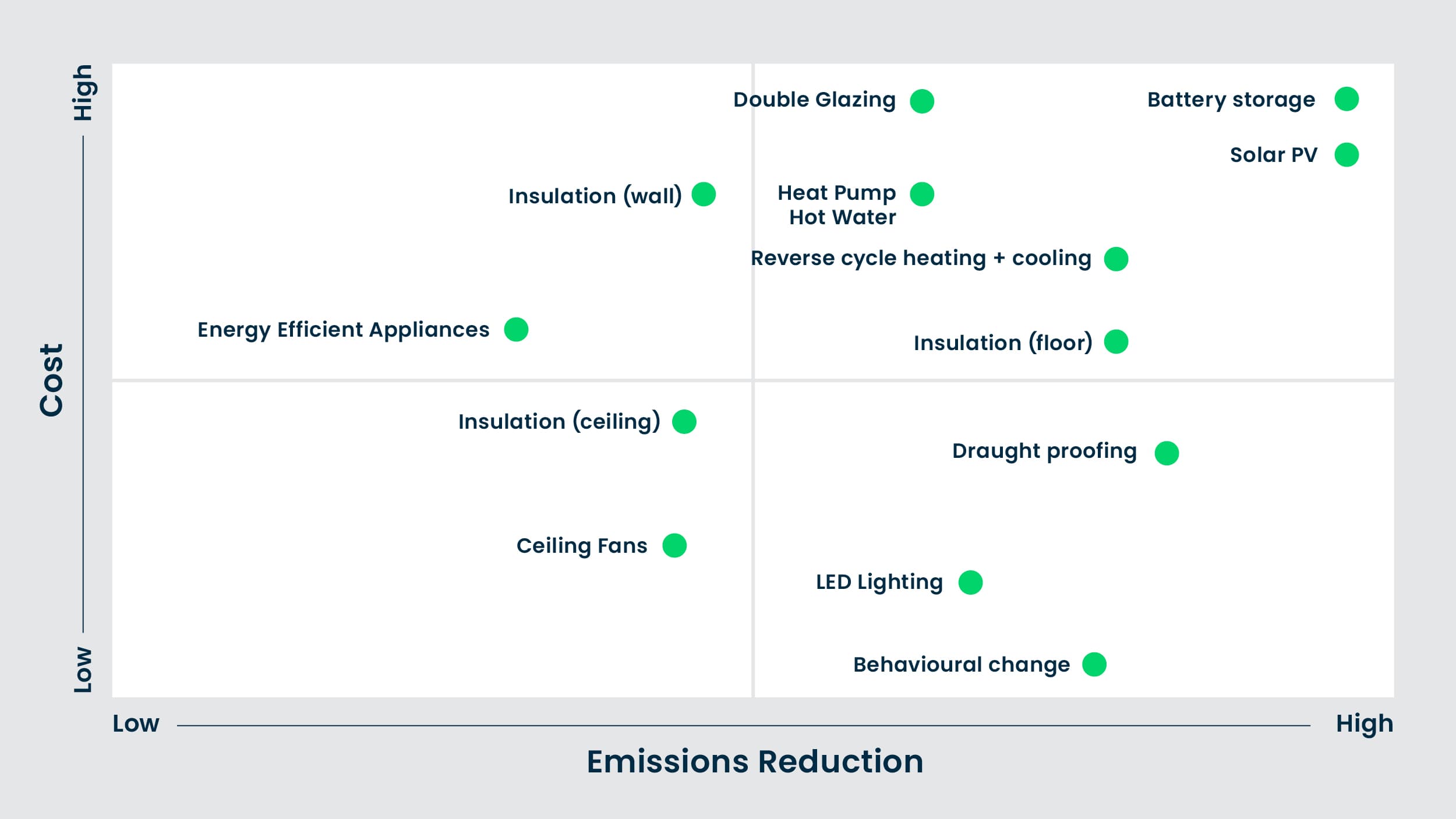Viewport: 1456px width, 819px height.
Task: Click the Solar PV green dot
Action: click(1347, 155)
